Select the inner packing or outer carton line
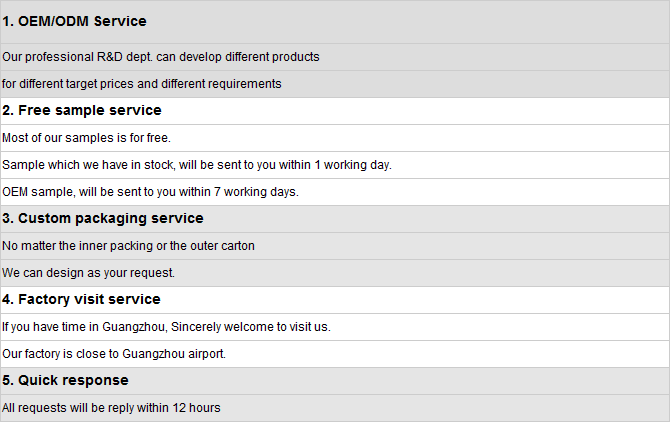The width and height of the screenshot is (671, 423). pos(128,246)
